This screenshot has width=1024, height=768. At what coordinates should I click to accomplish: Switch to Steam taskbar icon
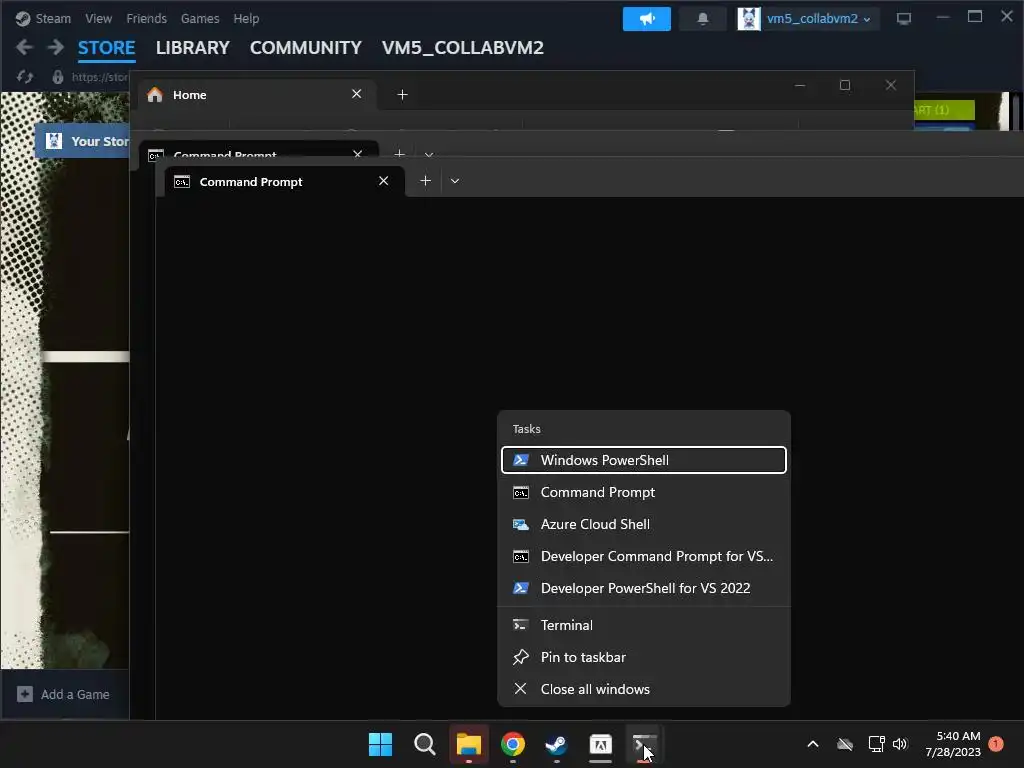pos(556,744)
